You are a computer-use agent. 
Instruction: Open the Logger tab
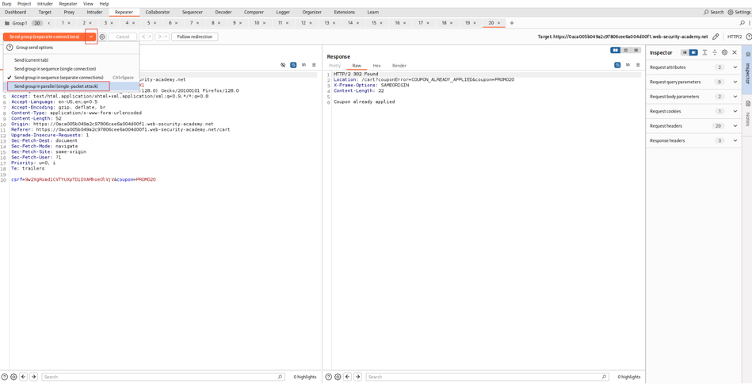[x=283, y=12]
